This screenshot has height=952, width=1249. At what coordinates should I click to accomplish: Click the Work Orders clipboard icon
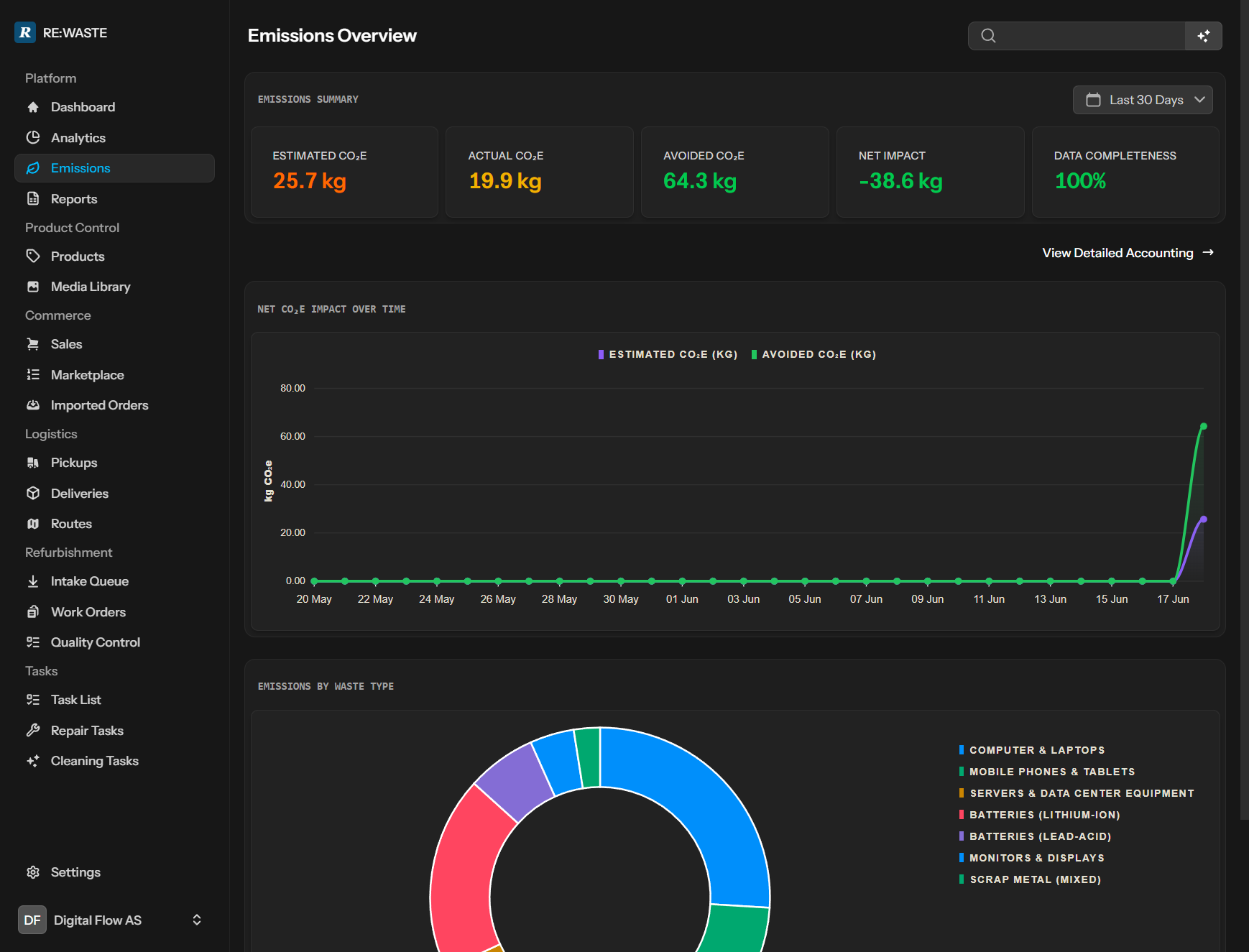[x=33, y=611]
